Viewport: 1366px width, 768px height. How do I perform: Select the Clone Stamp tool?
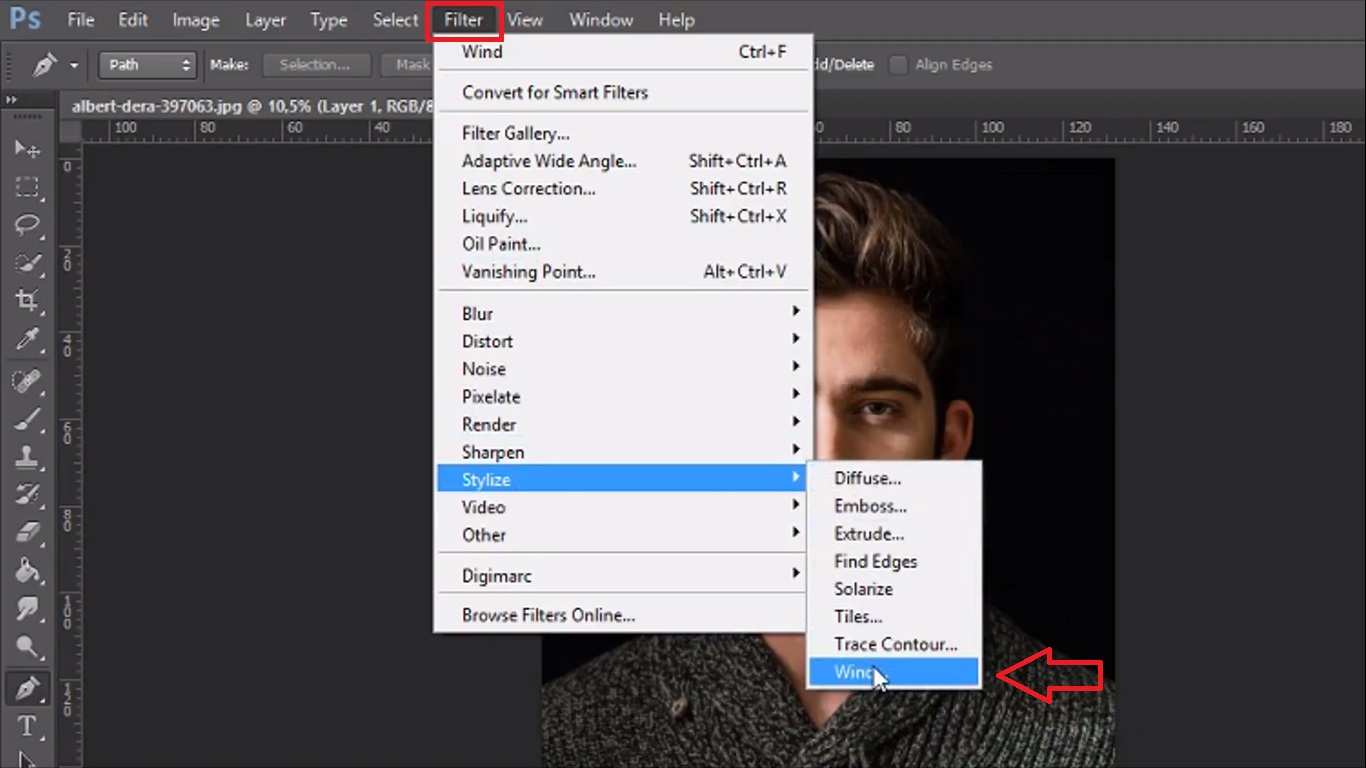tap(27, 457)
